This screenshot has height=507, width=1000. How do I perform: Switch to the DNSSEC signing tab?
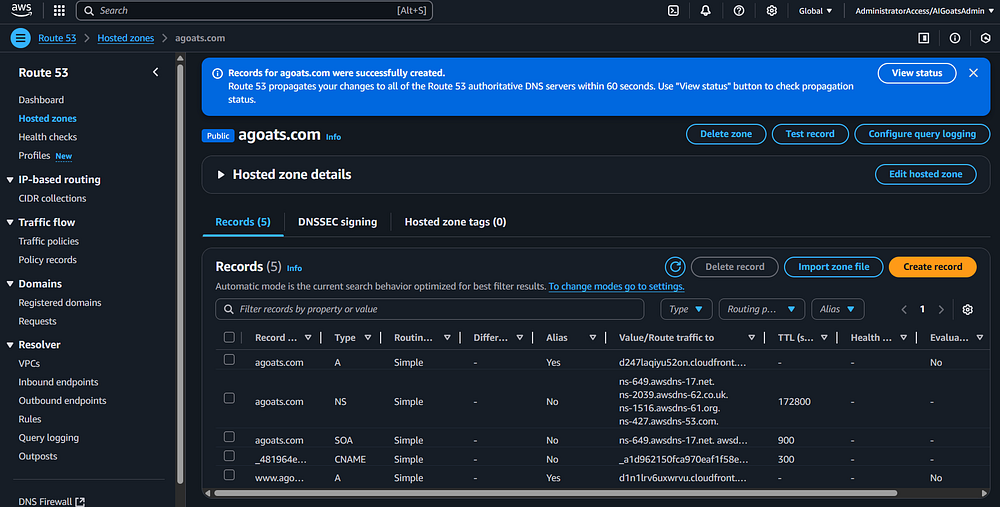(337, 222)
